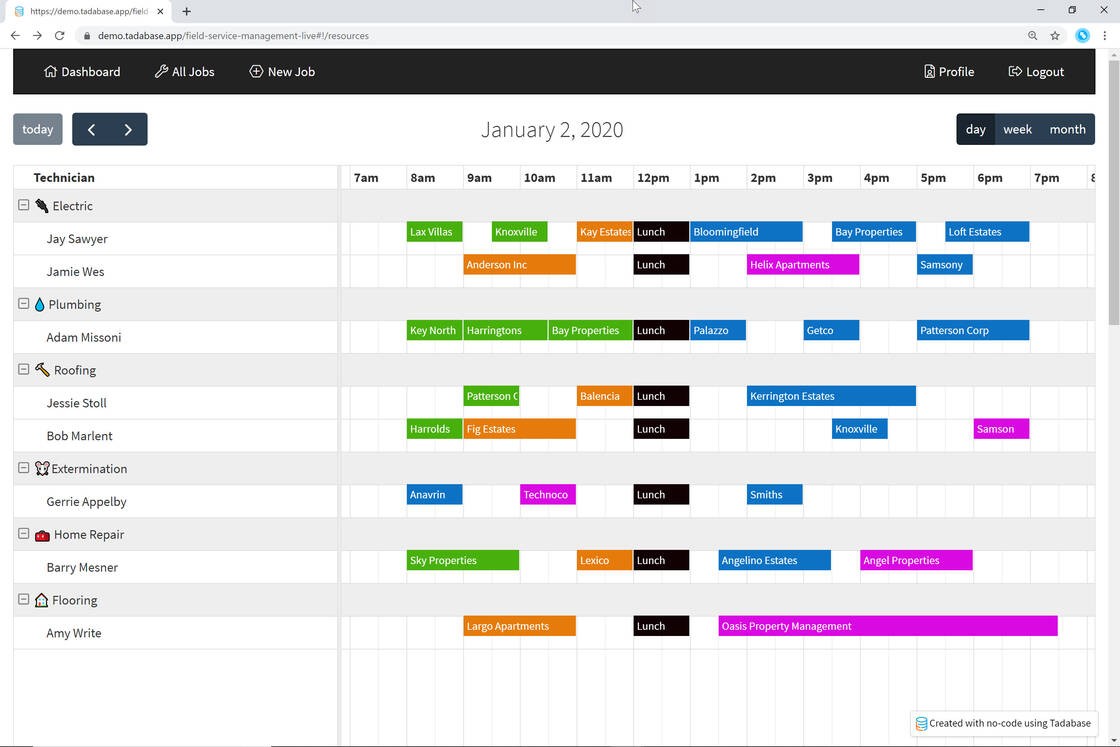Open Profile using the profile icon
Image resolution: width=1120 pixels, height=747 pixels.
coord(928,71)
